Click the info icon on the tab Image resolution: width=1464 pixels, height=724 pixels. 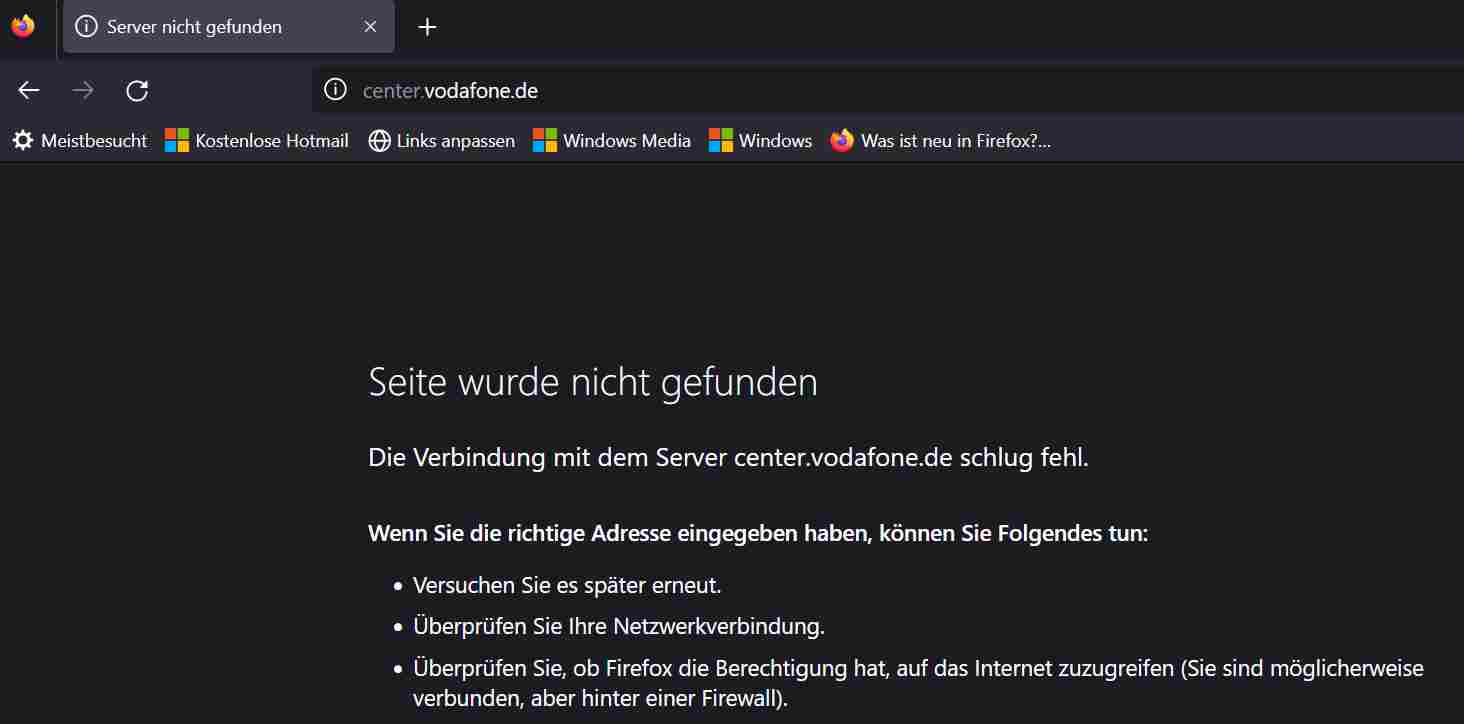tap(87, 27)
